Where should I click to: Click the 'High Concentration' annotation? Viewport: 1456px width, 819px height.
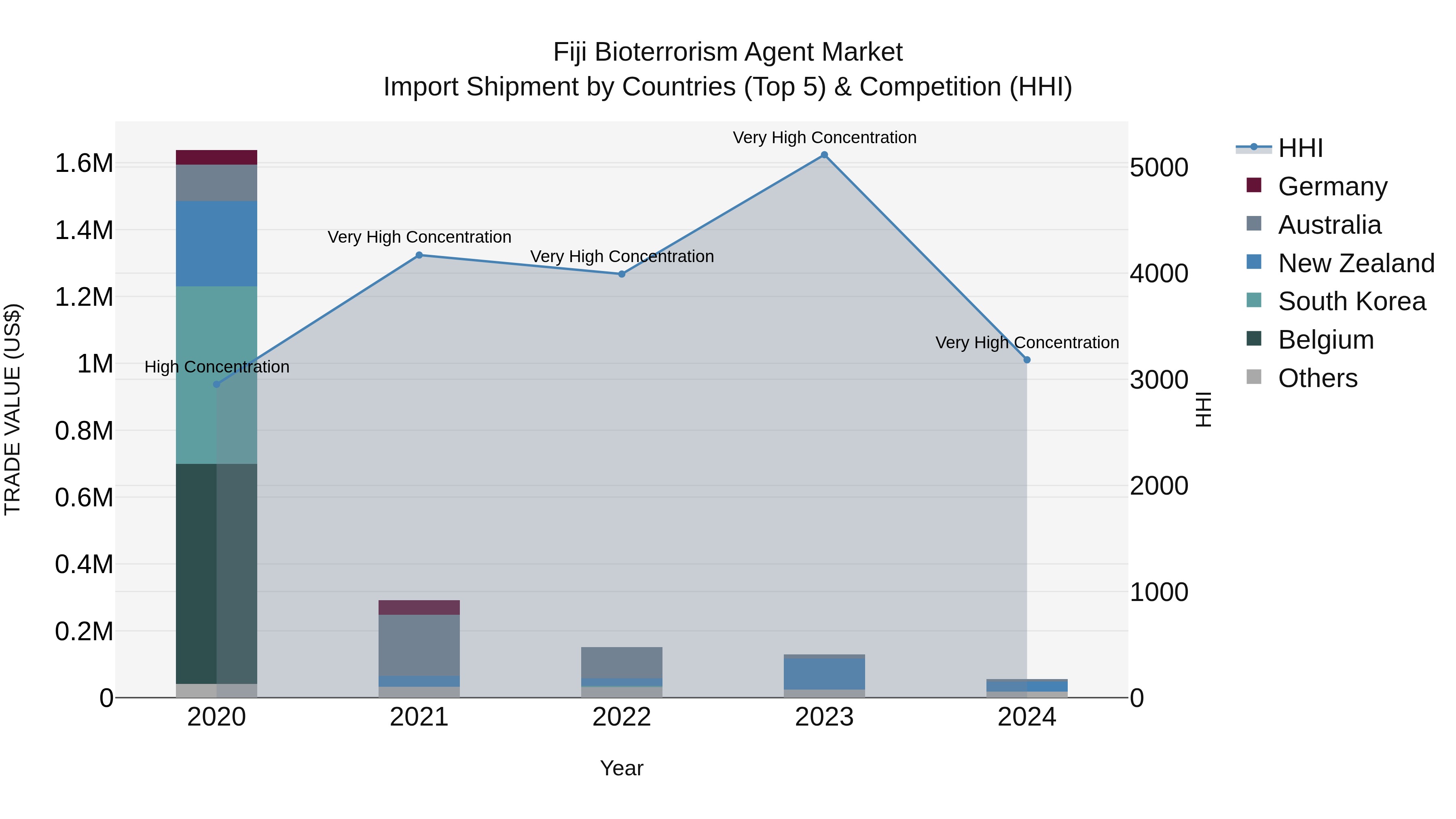(216, 367)
